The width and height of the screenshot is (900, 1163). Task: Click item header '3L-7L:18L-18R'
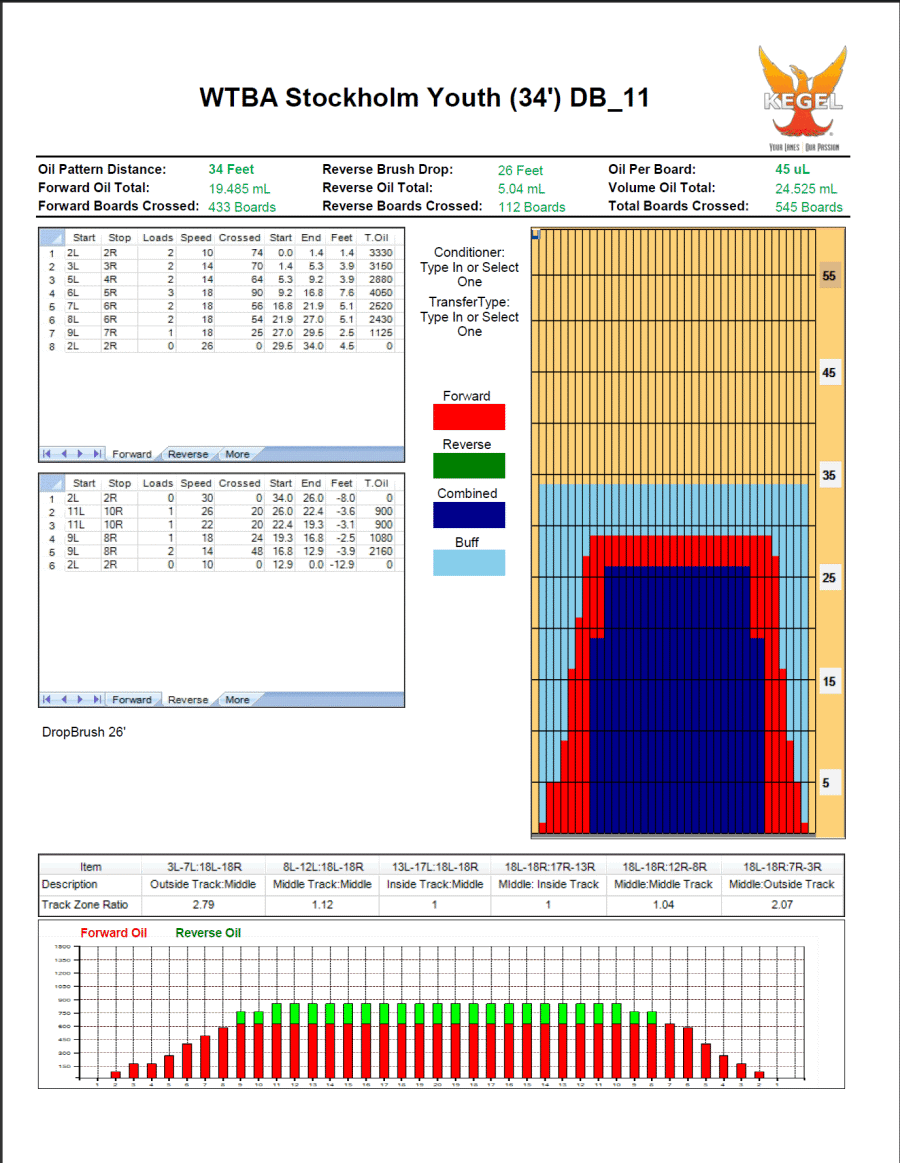[x=204, y=867]
